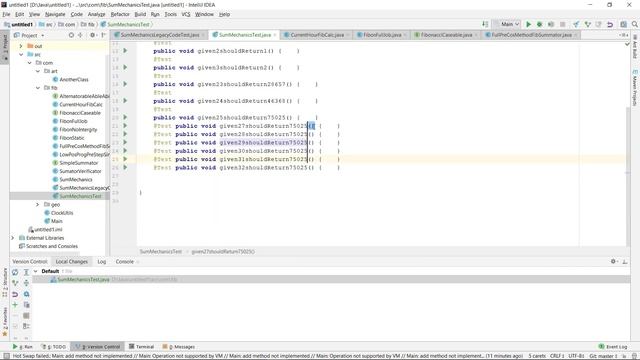Close the SumMechanicsTest.java editor tab

click(x=275, y=35)
